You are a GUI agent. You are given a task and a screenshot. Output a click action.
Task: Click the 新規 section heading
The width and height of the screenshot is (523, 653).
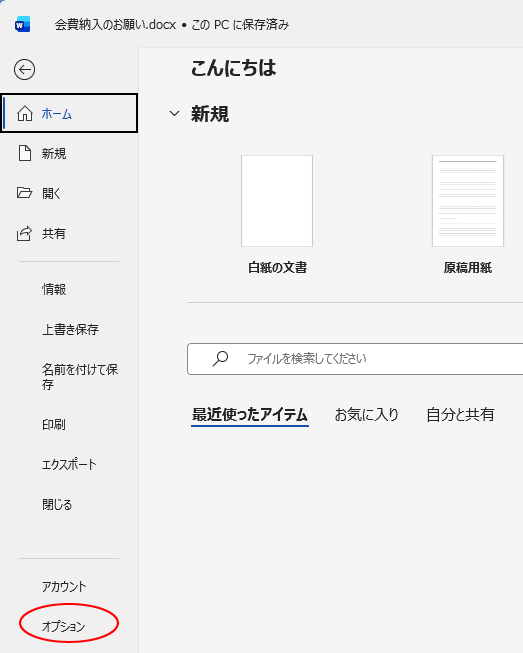[210, 114]
